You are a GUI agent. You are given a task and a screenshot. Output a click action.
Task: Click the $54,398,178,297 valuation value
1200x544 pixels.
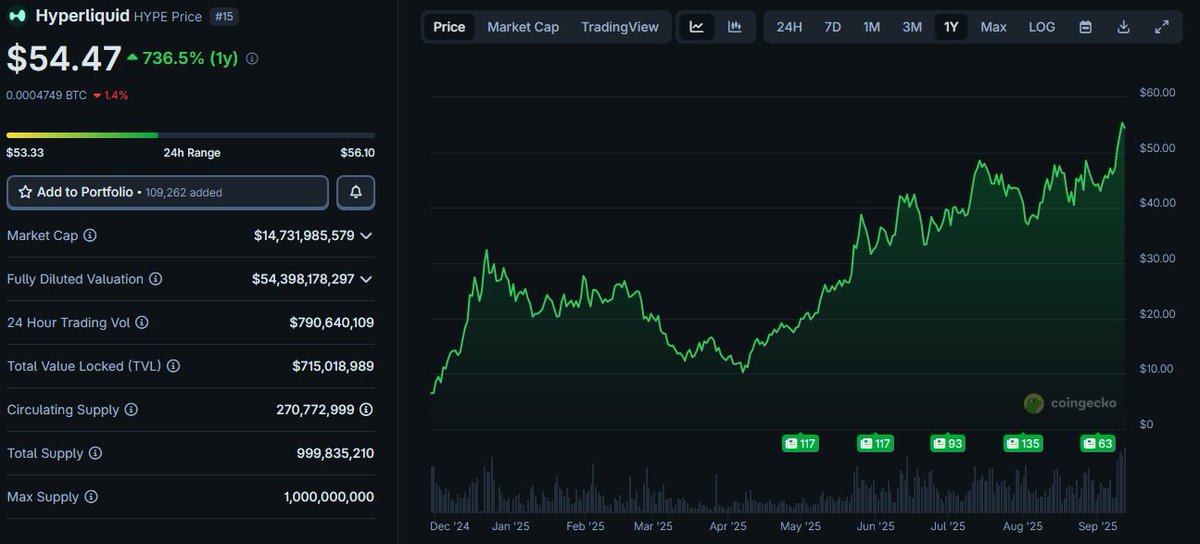click(x=303, y=279)
